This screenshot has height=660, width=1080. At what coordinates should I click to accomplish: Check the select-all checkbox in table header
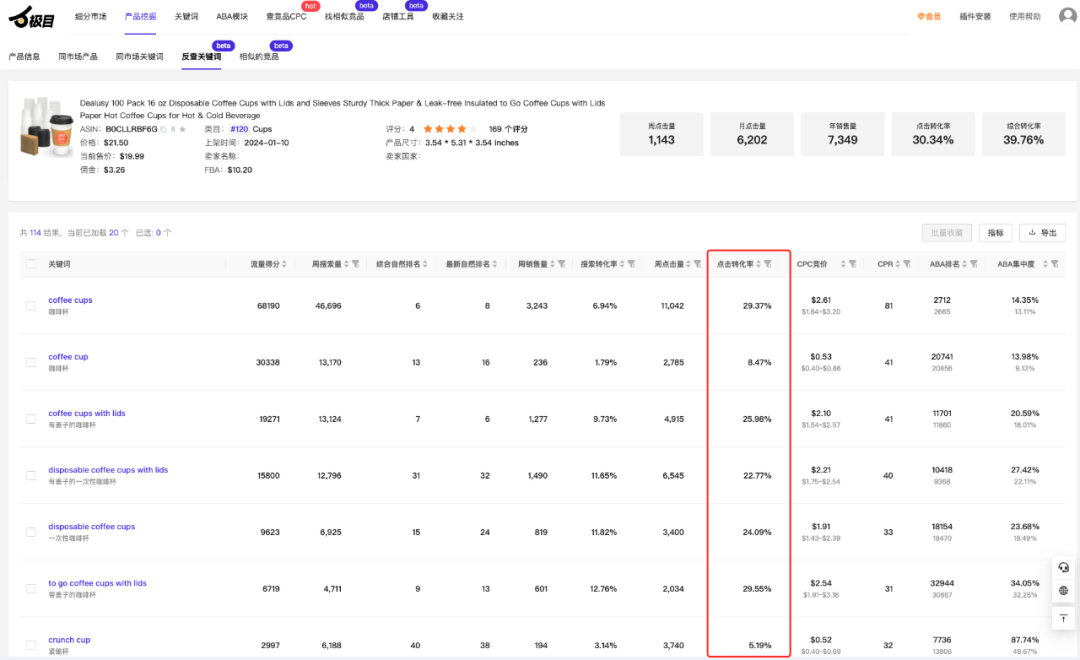click(31, 264)
